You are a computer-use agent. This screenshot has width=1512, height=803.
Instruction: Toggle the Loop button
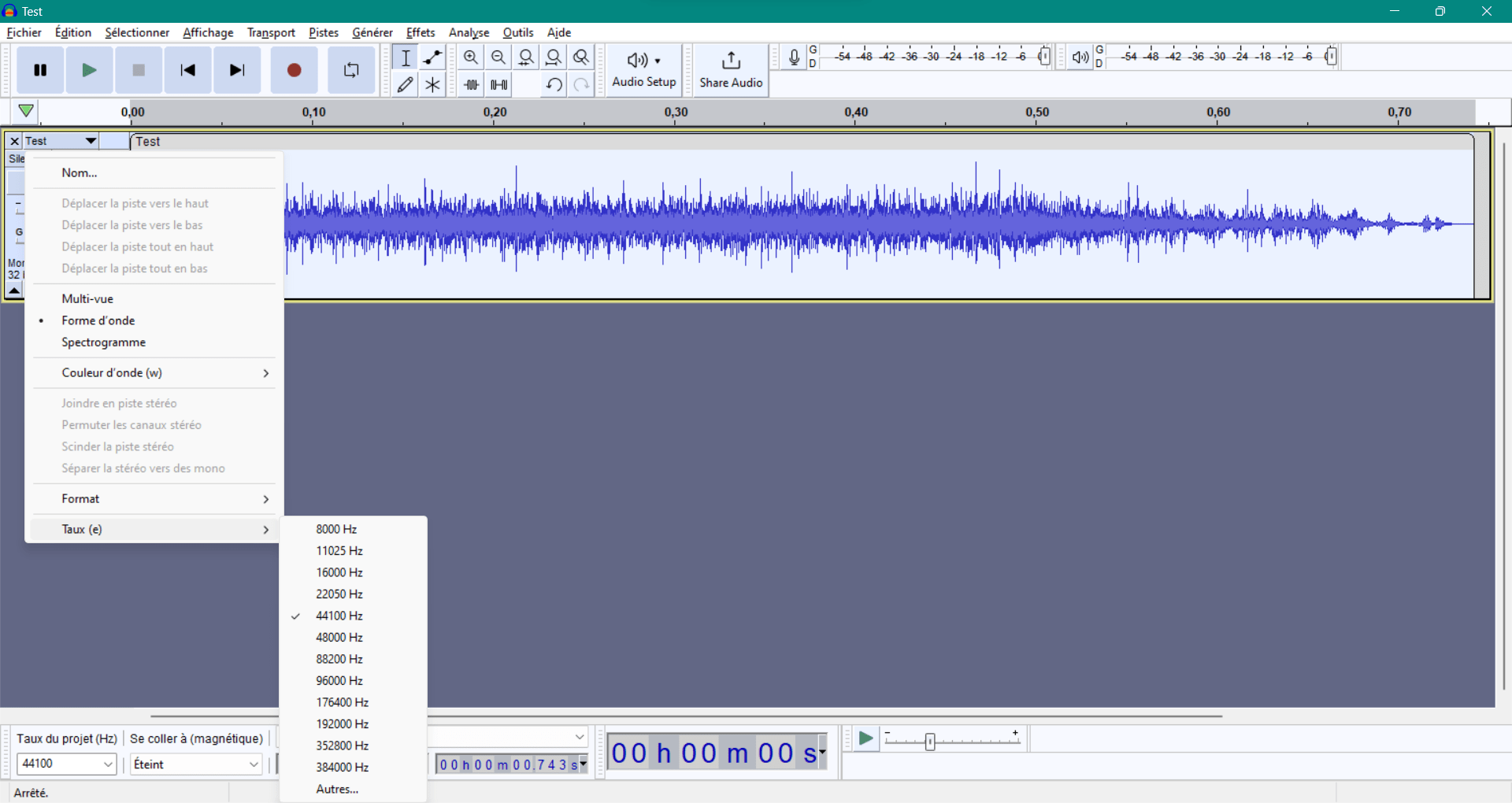point(351,70)
